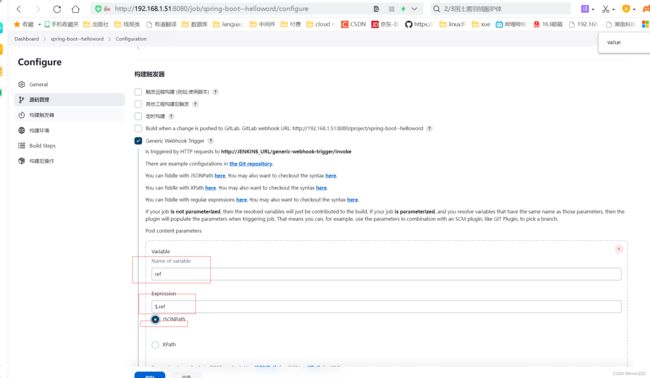The height and width of the screenshot is (378, 650).
Task: Open the JSONPath syntax here link
Action: [x=331, y=176]
